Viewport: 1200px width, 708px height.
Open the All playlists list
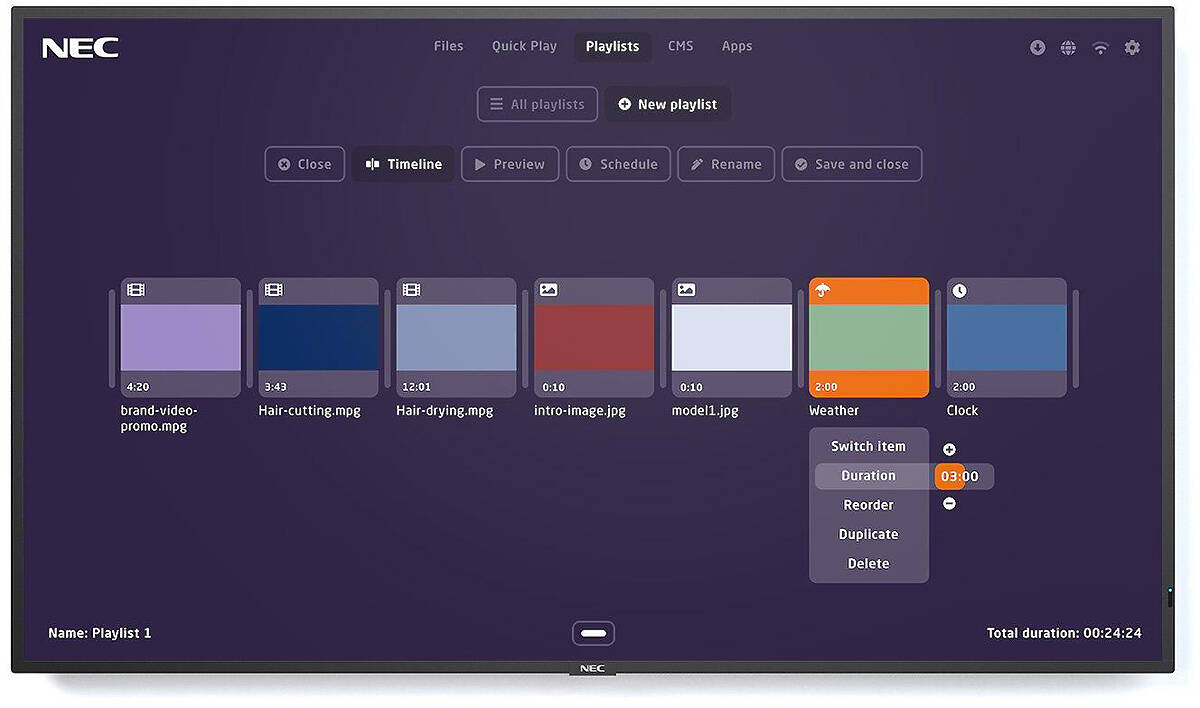point(537,104)
